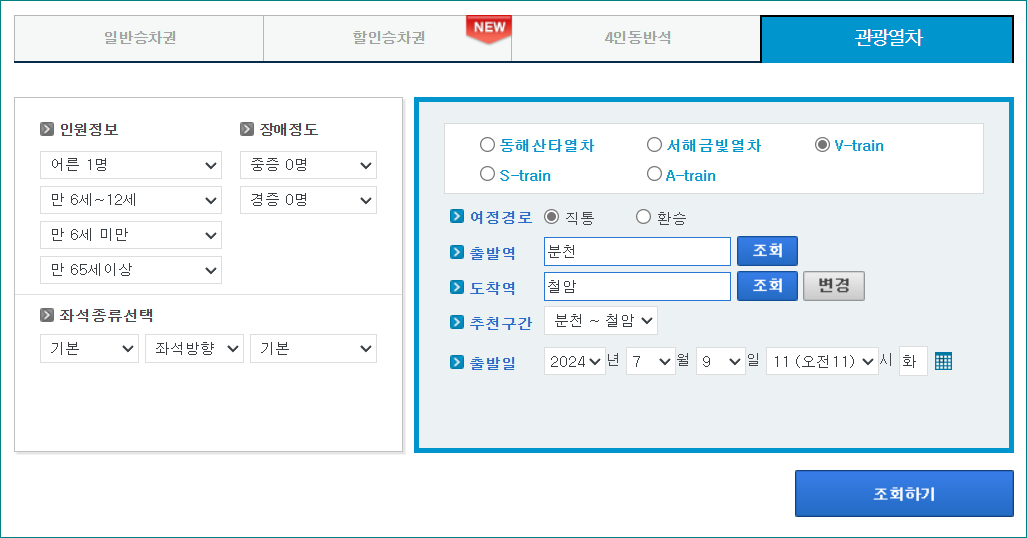1027x538 pixels.
Task: Switch to the 4인동반석 tab
Action: (x=636, y=38)
